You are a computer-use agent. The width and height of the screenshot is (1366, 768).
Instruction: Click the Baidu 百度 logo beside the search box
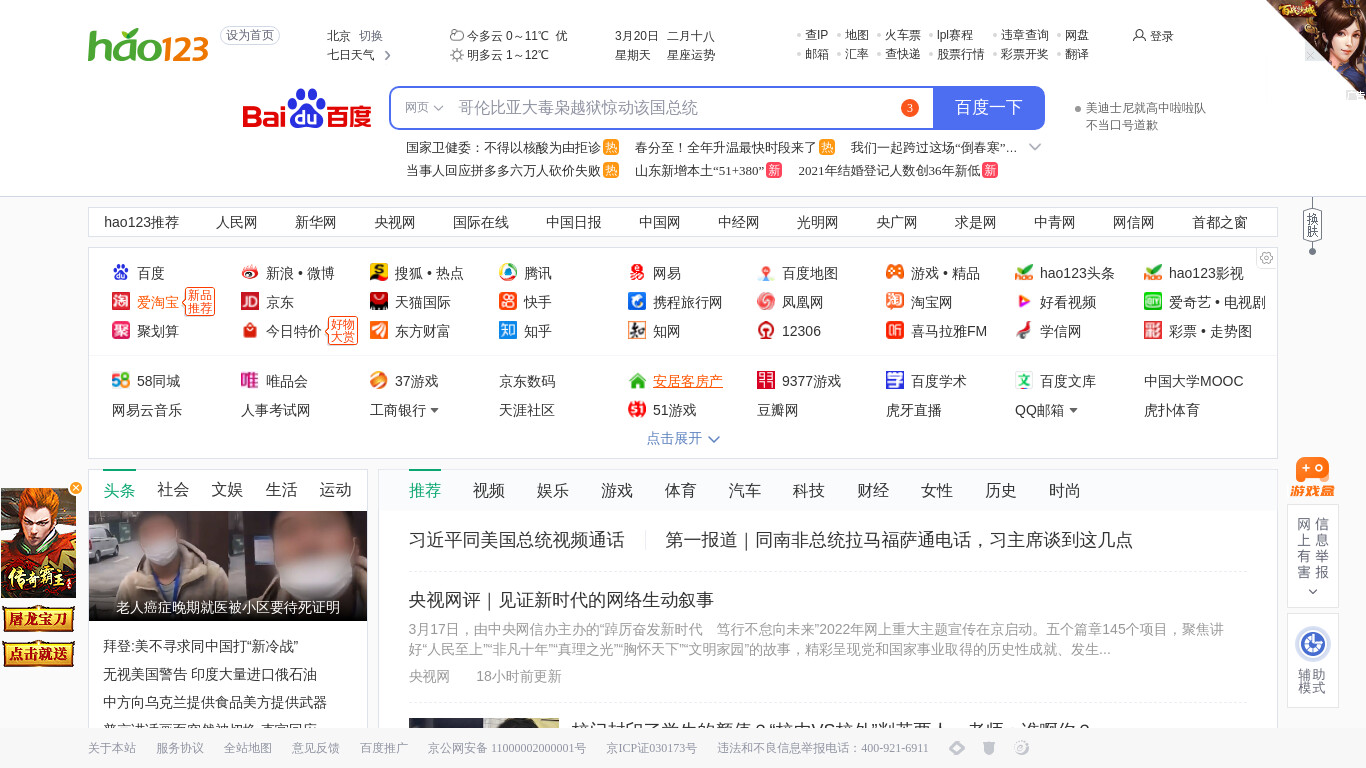(307, 109)
